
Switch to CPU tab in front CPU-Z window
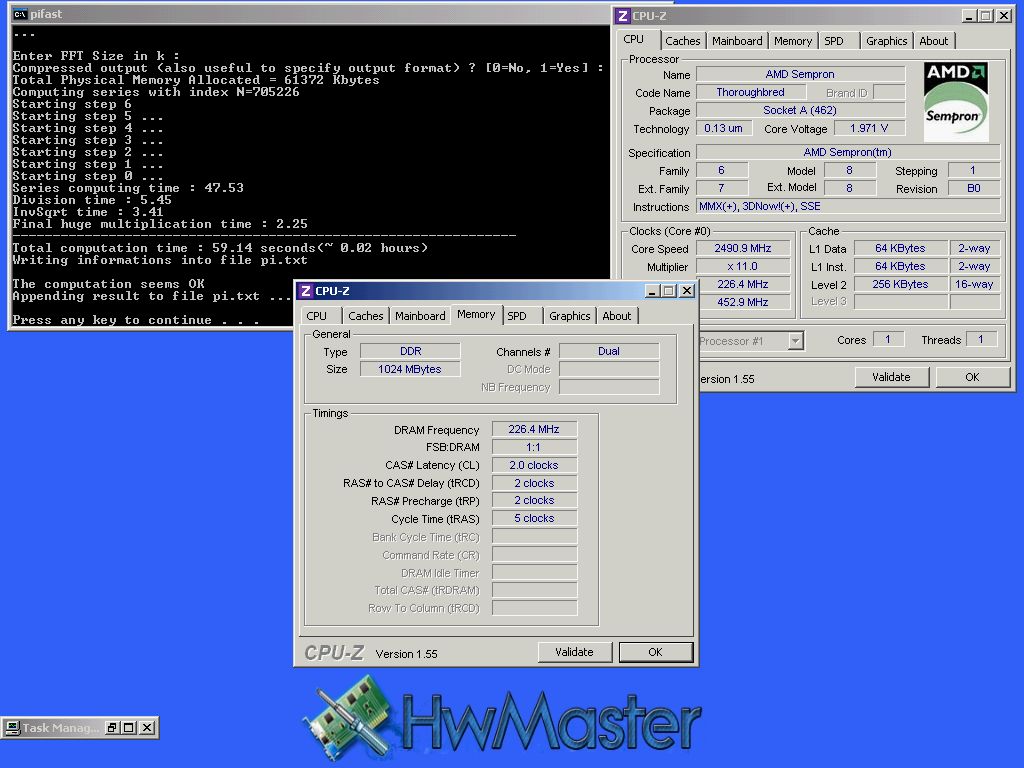pos(317,316)
